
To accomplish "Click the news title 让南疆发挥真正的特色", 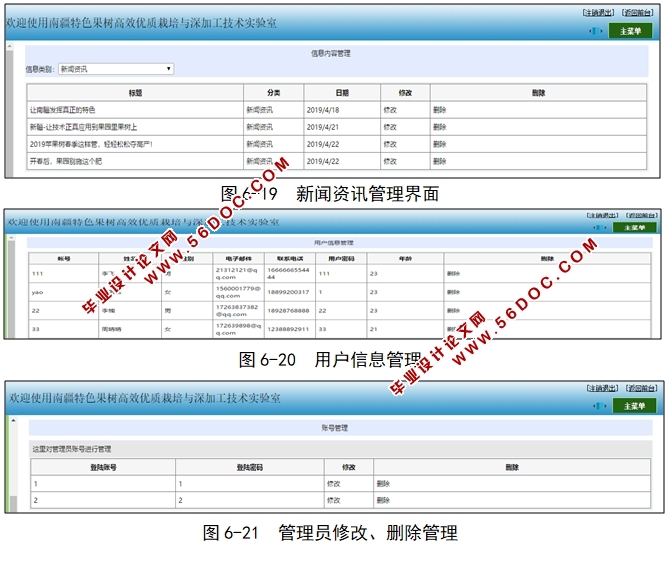I will tap(62, 110).
